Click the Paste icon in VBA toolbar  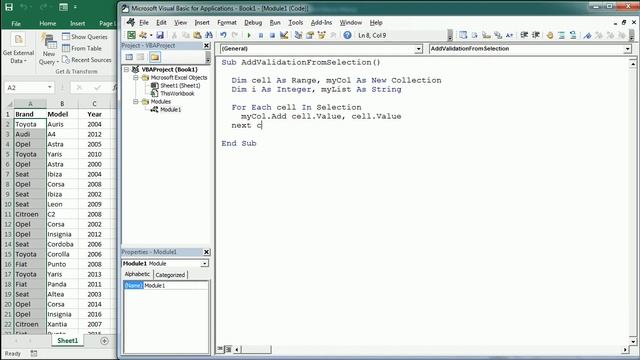click(x=198, y=36)
